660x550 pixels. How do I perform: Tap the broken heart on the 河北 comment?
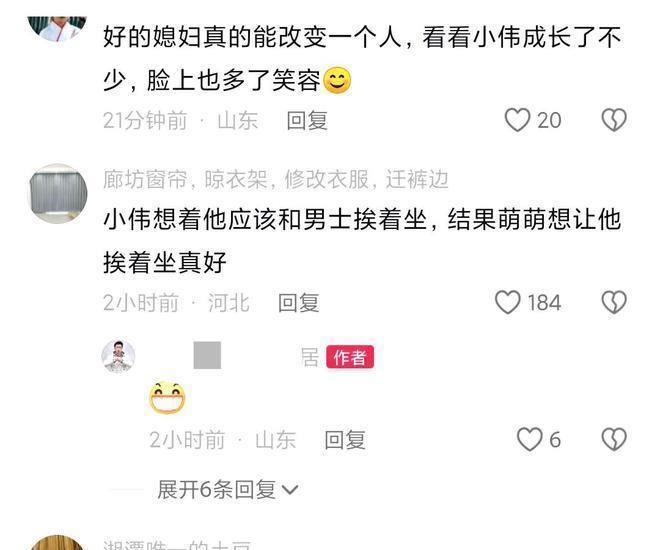614,303
